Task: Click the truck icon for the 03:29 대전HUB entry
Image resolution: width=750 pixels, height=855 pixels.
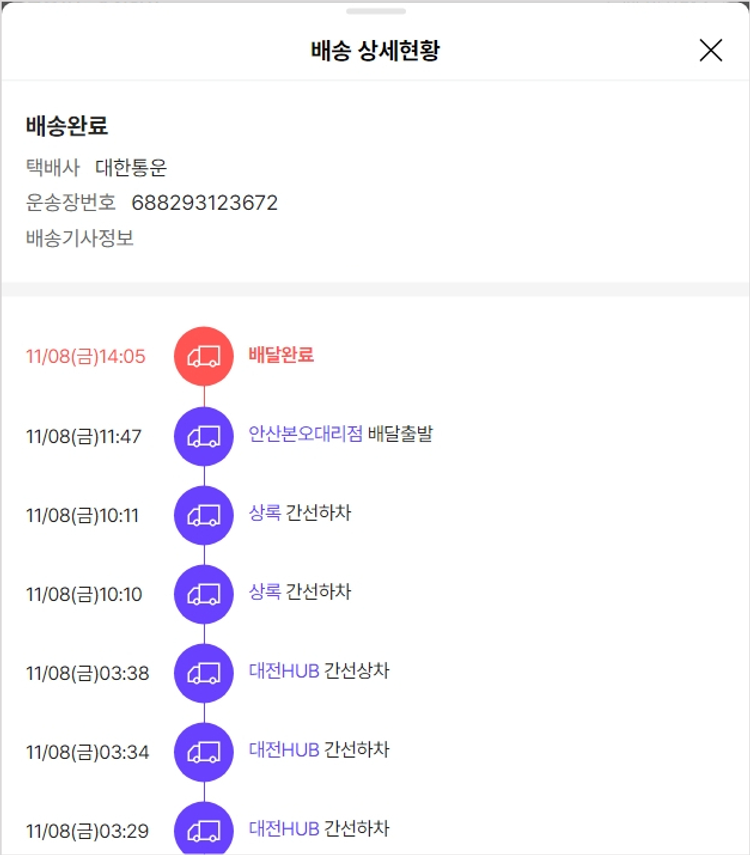Action: [x=204, y=830]
